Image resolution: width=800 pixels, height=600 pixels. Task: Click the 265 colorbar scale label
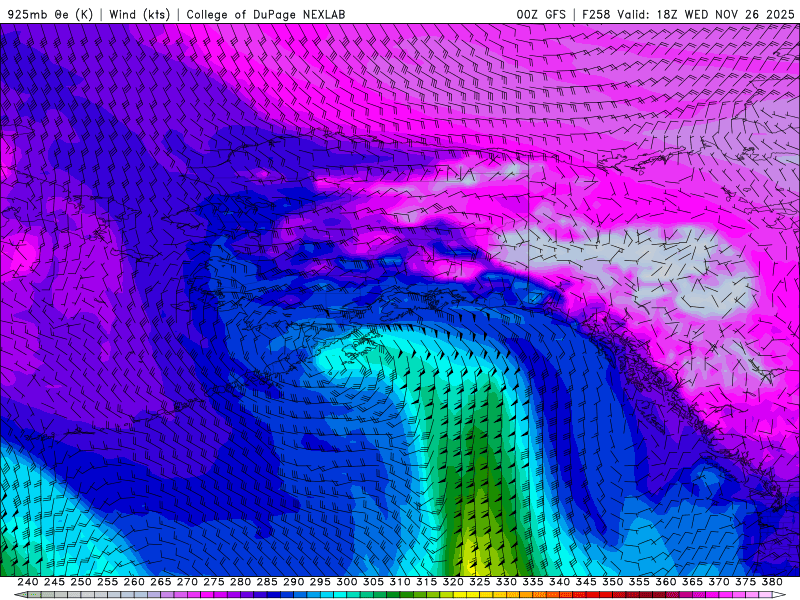(160, 582)
